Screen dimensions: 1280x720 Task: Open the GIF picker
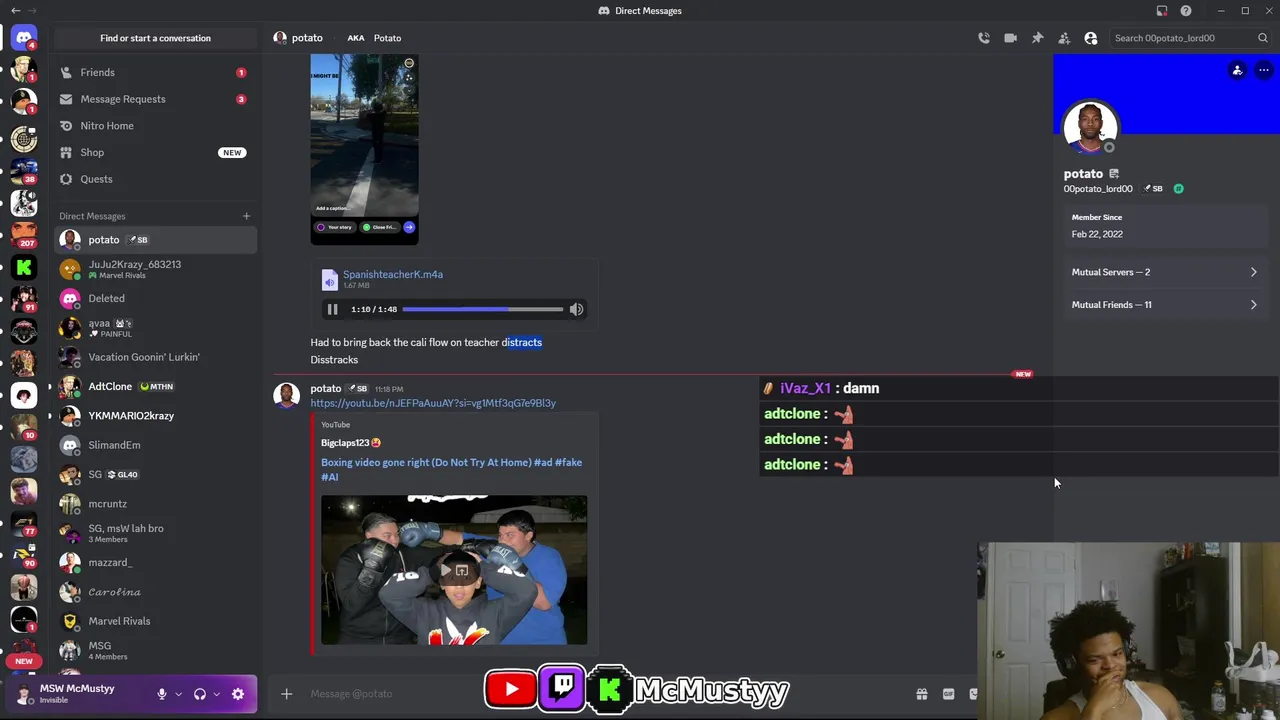click(x=948, y=694)
